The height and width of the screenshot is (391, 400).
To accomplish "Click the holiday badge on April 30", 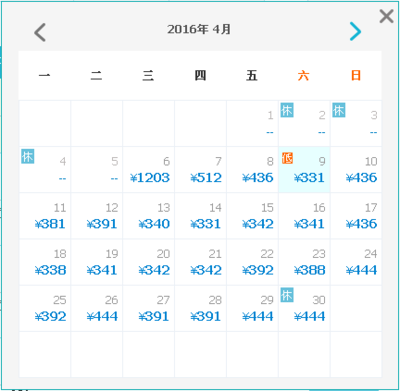I will pos(287,295).
